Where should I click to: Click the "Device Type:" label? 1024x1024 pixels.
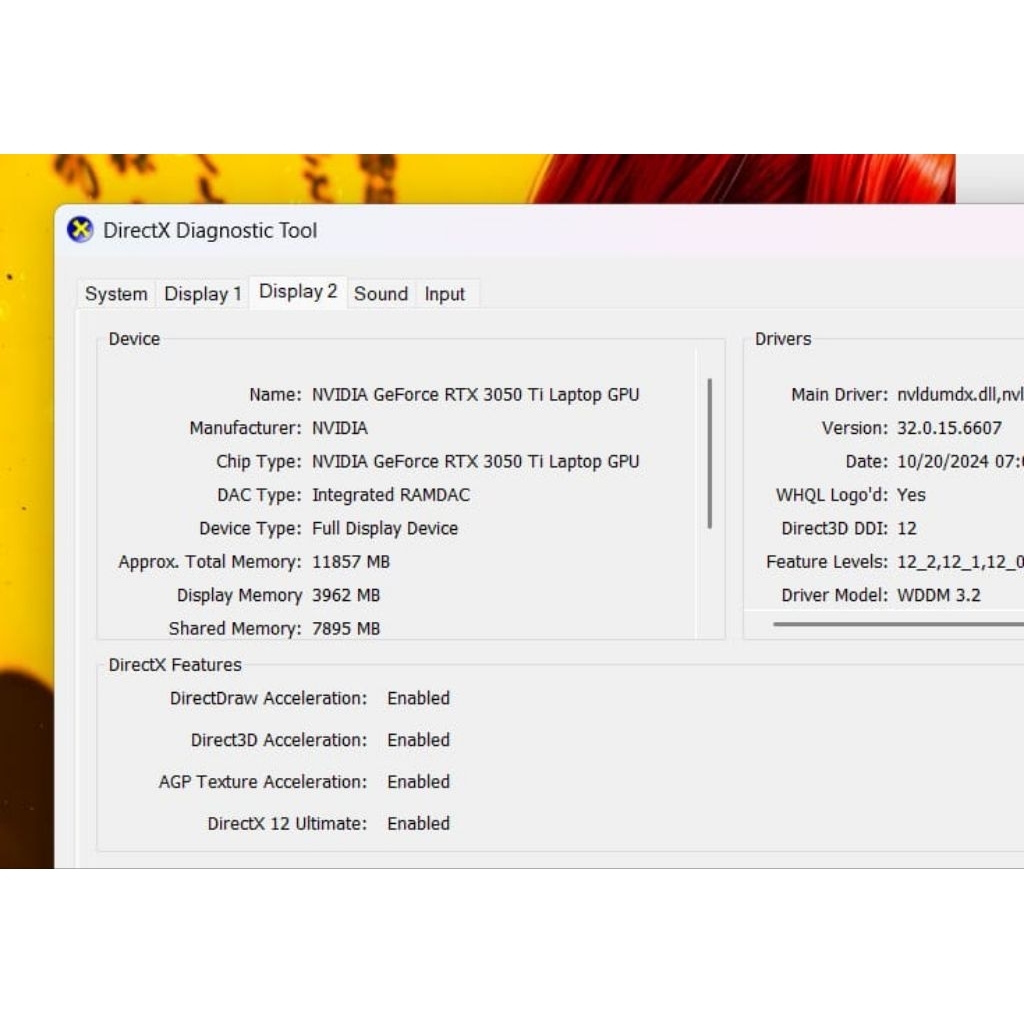[x=250, y=528]
